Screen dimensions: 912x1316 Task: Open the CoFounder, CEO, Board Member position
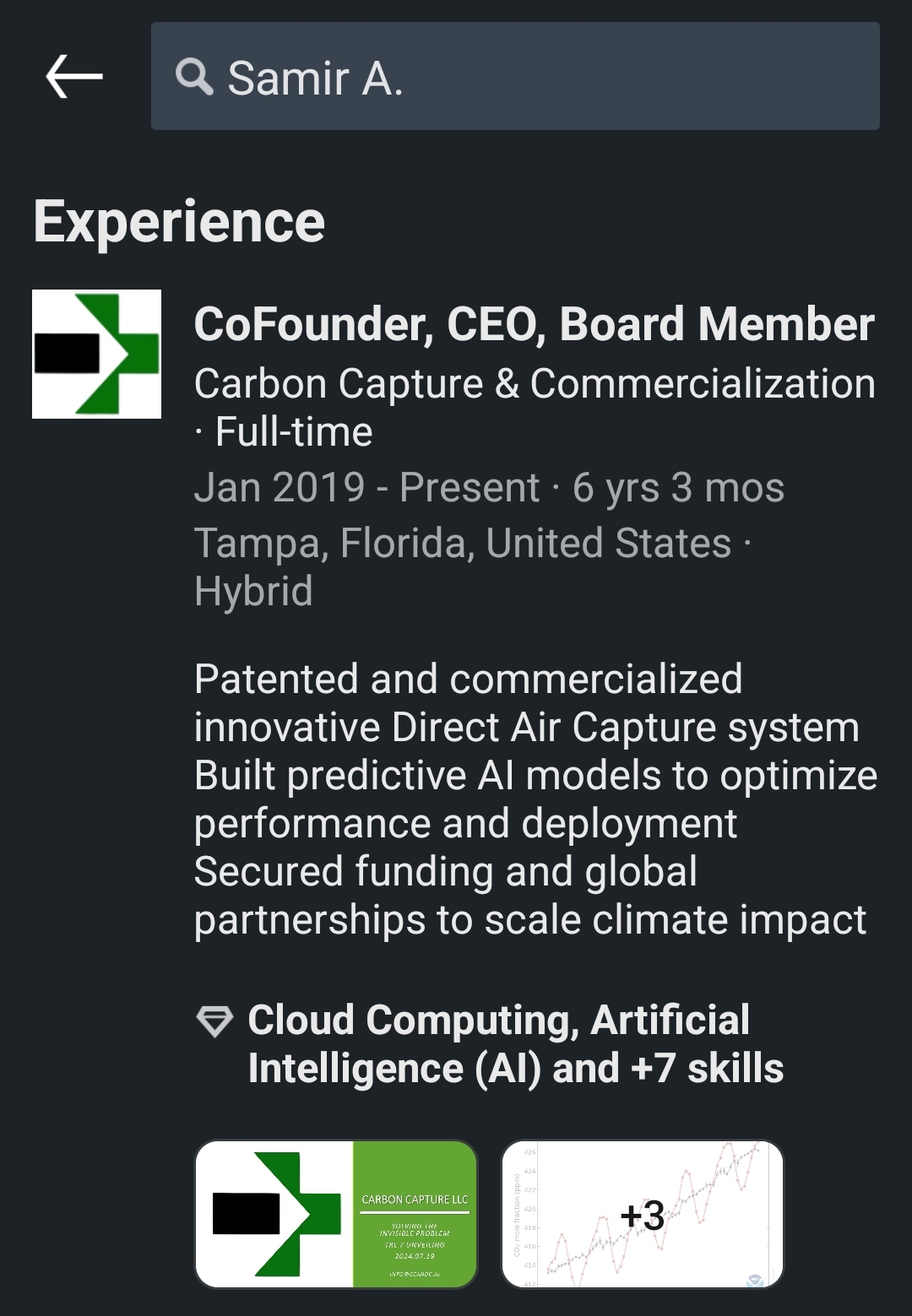tap(534, 324)
